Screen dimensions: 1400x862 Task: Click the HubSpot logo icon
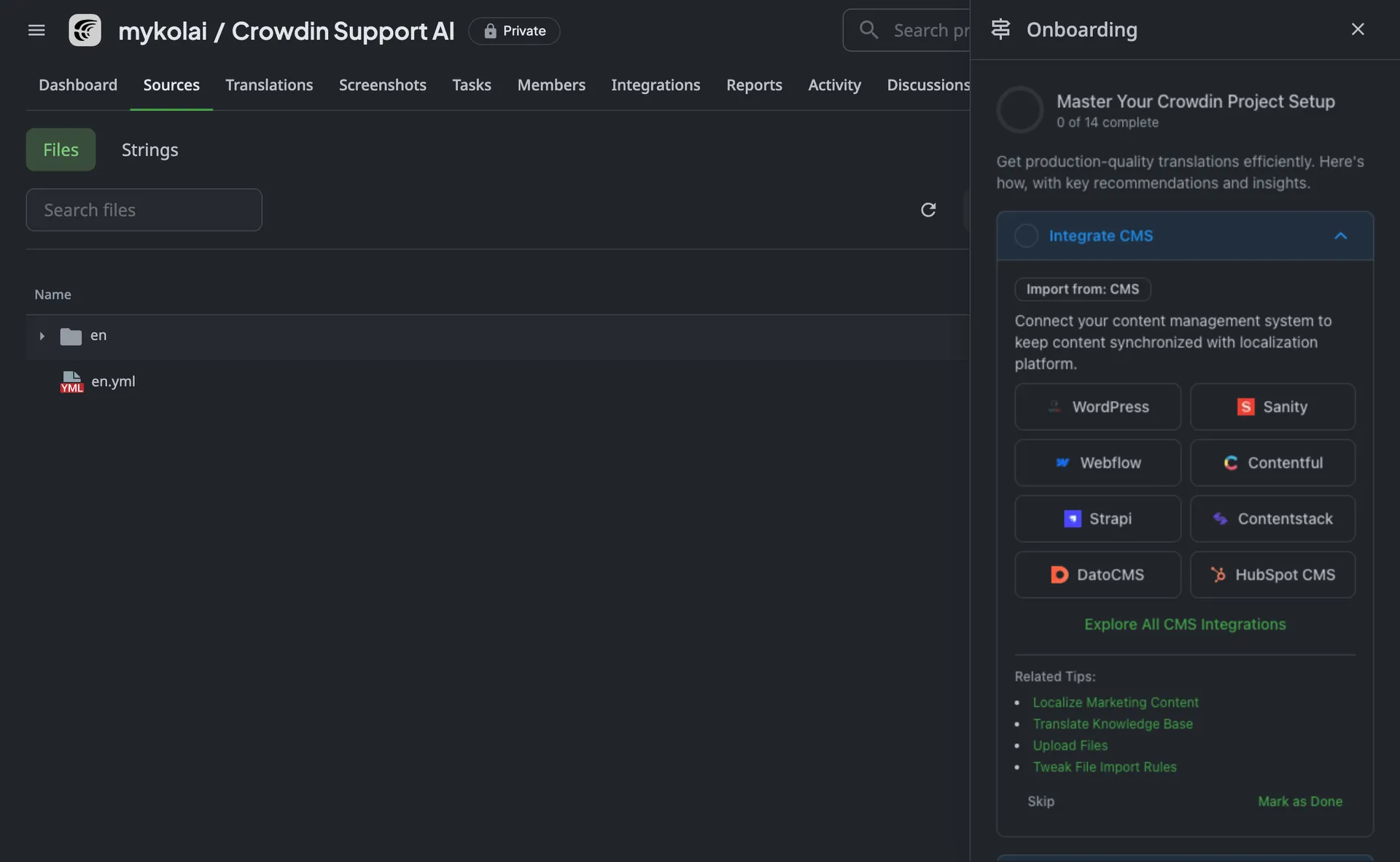1218,575
